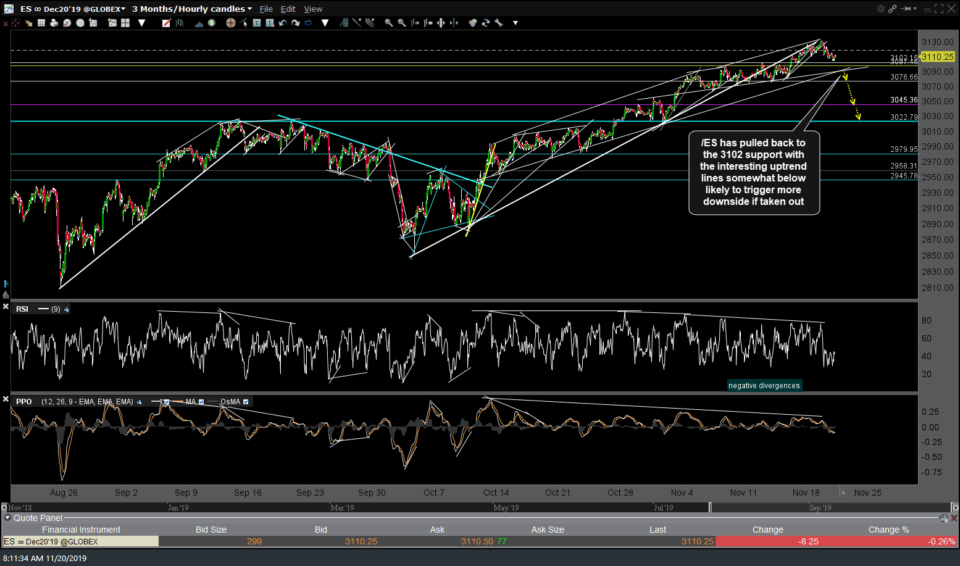Click the fullscreen brackets icon at top right
This screenshot has height=566, width=960.
click(x=939, y=9)
